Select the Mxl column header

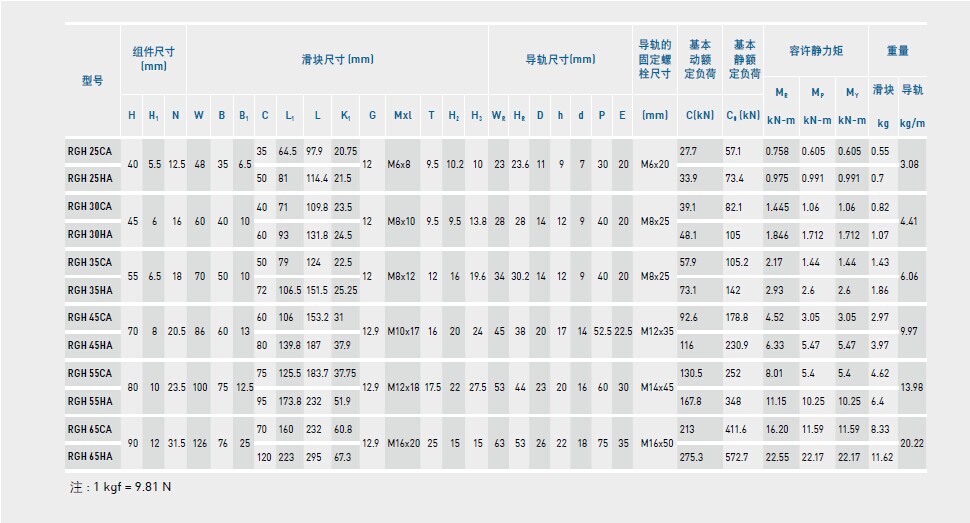[403, 115]
